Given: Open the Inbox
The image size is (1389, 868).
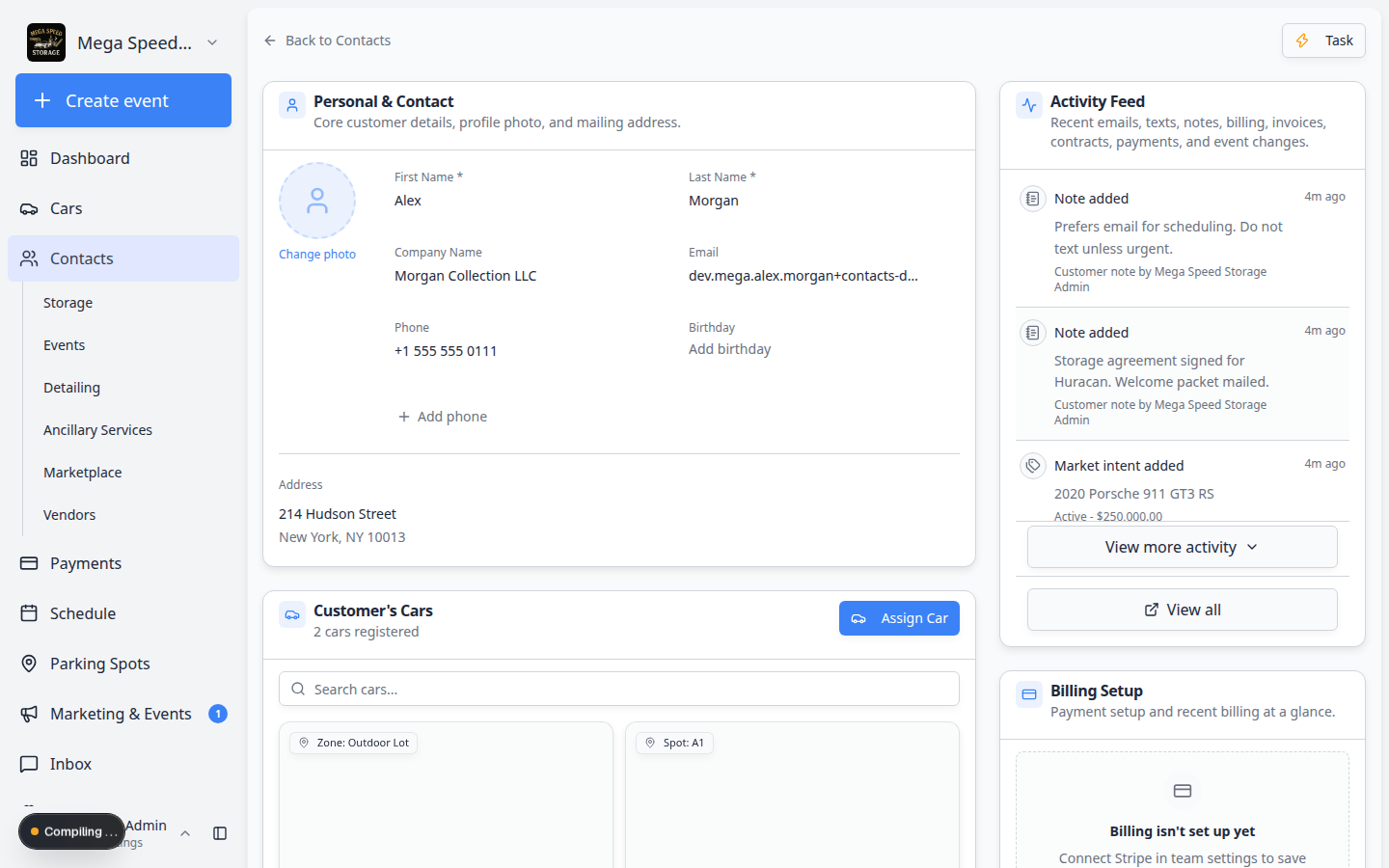Looking at the screenshot, I should click(123, 764).
